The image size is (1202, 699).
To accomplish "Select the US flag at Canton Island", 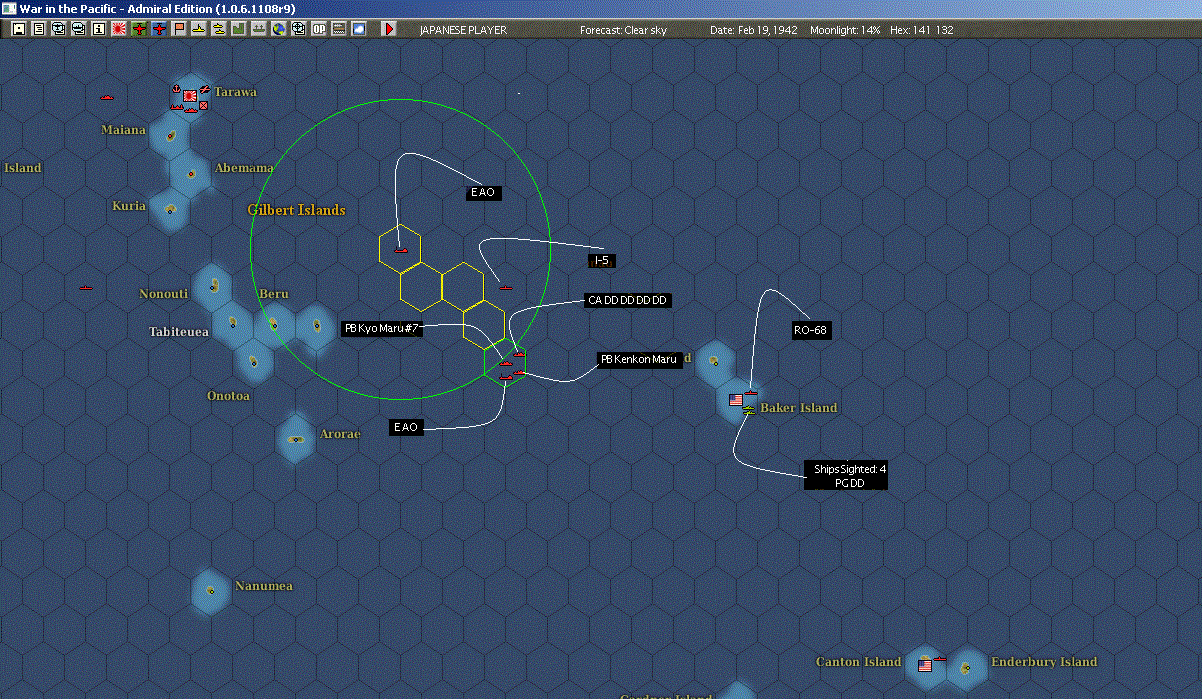I will (925, 665).
